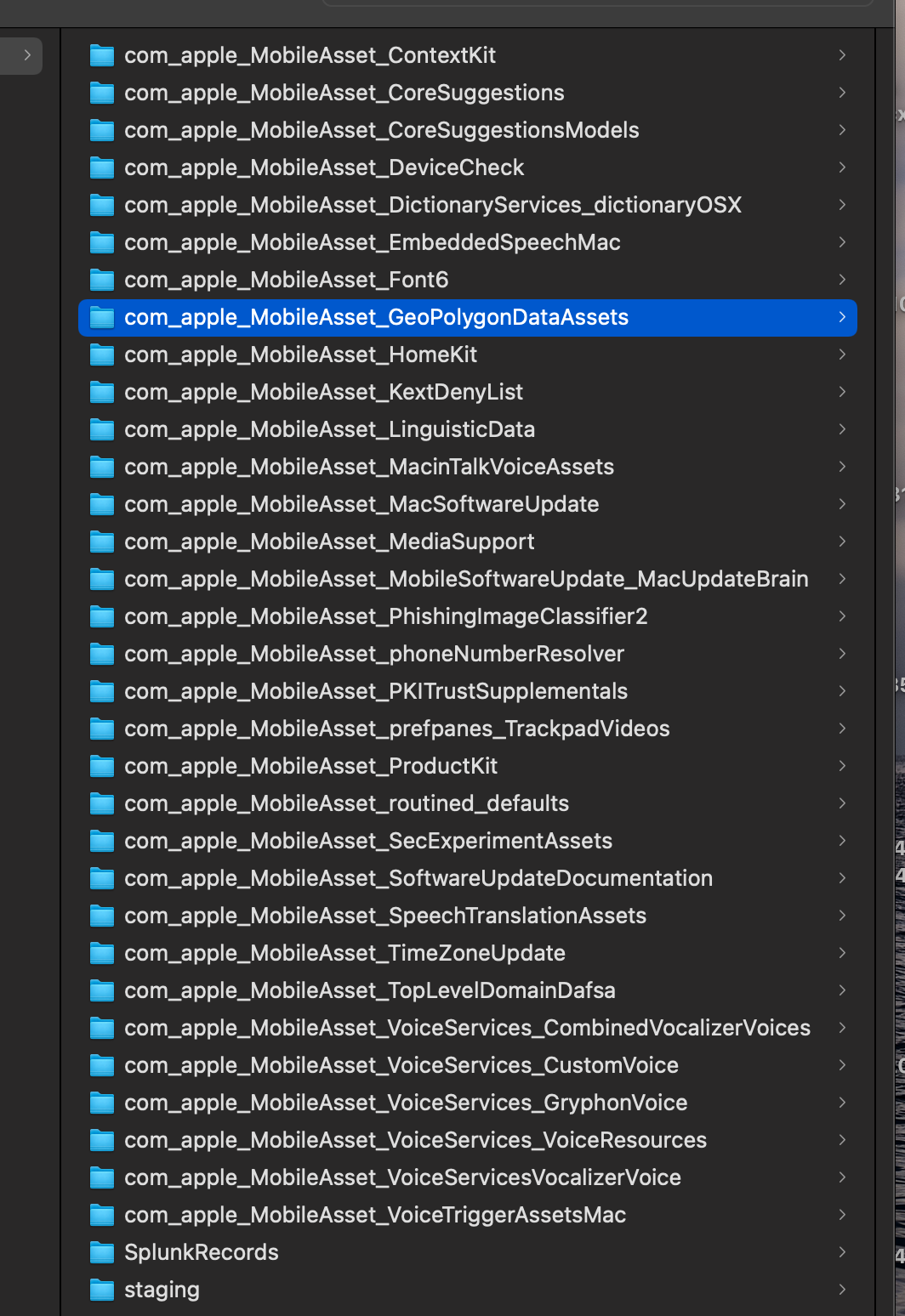Image resolution: width=905 pixels, height=1316 pixels.
Task: Expand the staging row chevron
Action: tap(842, 1290)
